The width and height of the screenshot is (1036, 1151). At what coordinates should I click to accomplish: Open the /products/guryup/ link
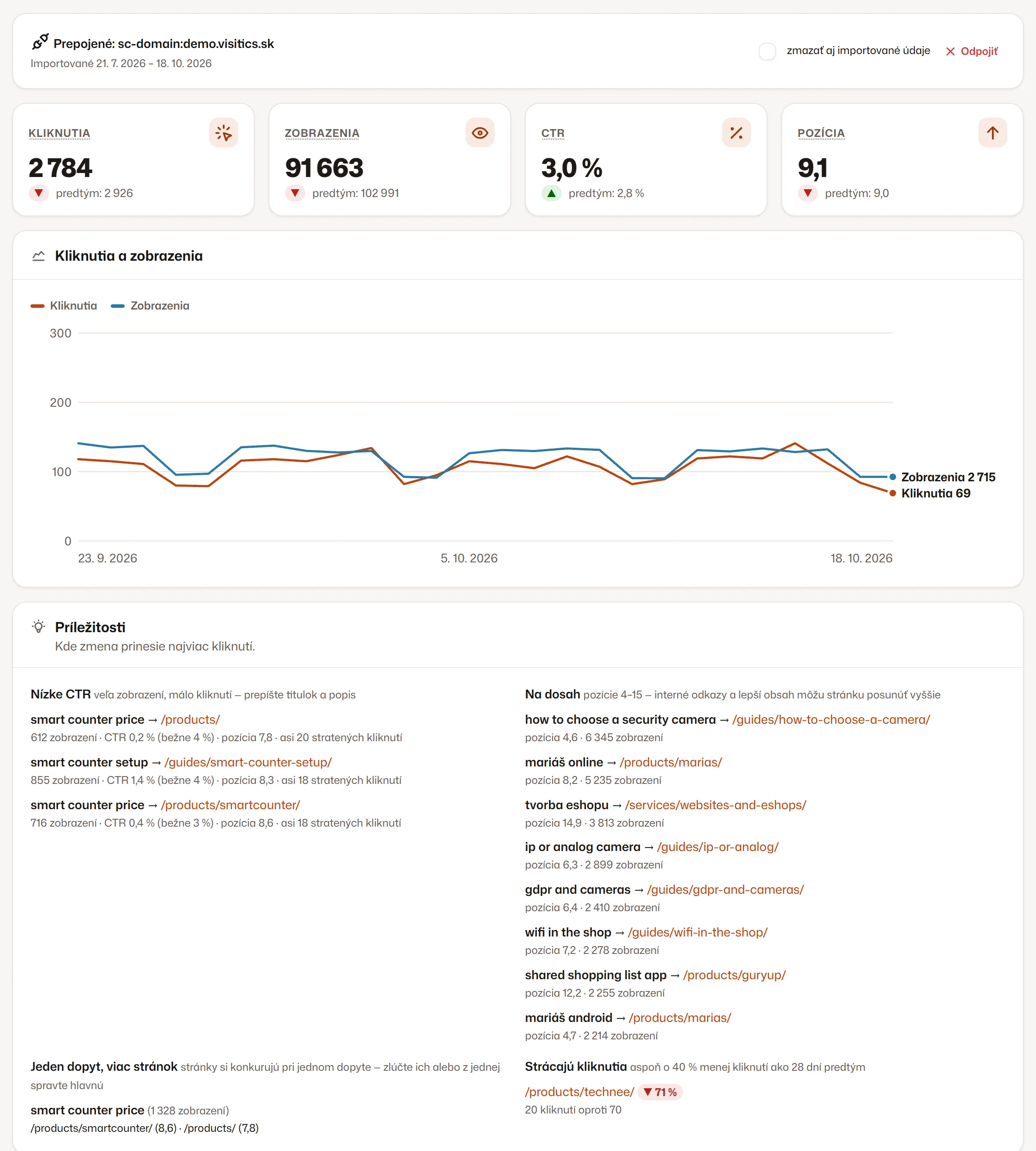tap(734, 975)
